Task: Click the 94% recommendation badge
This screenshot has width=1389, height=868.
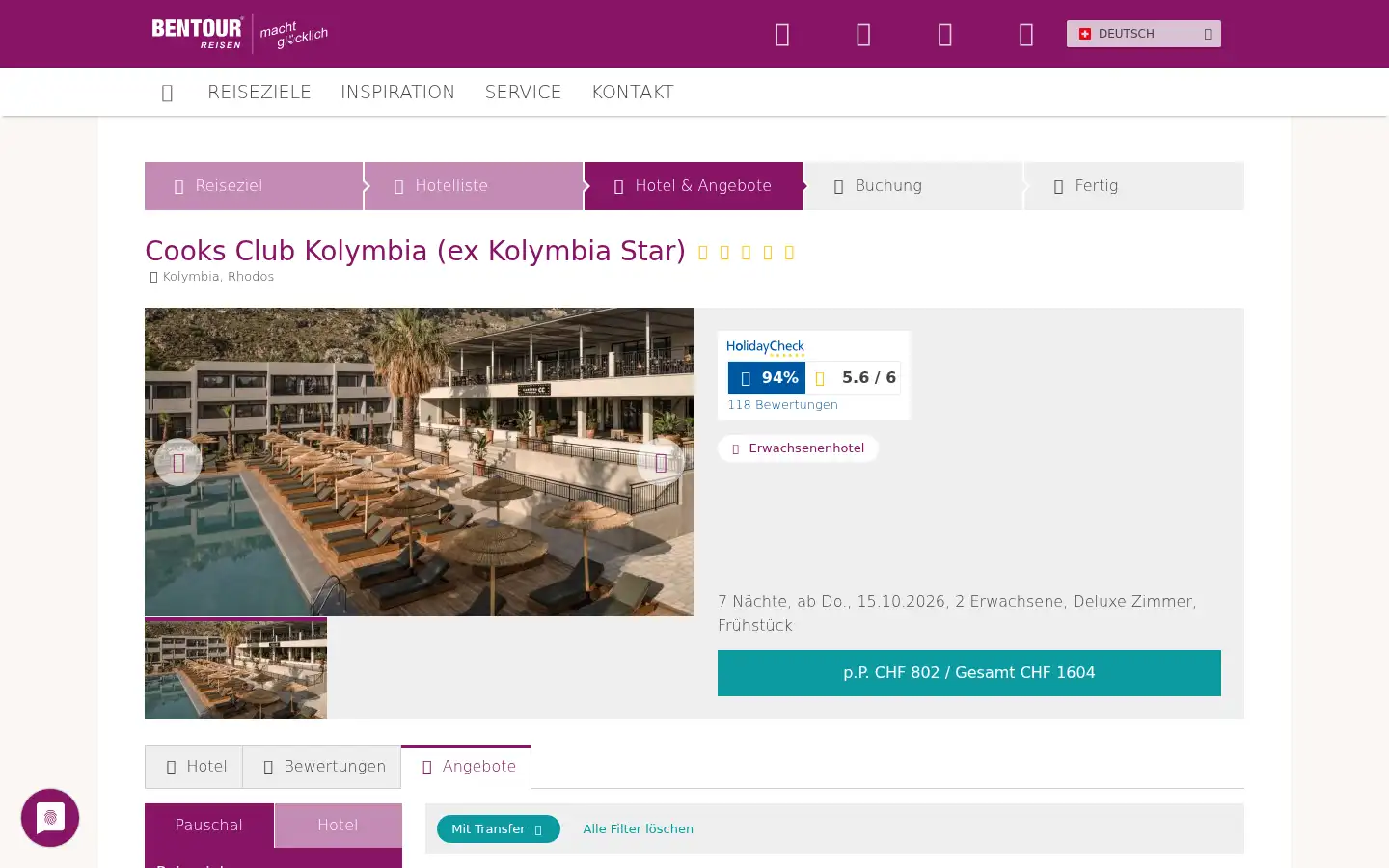Action: point(767,378)
